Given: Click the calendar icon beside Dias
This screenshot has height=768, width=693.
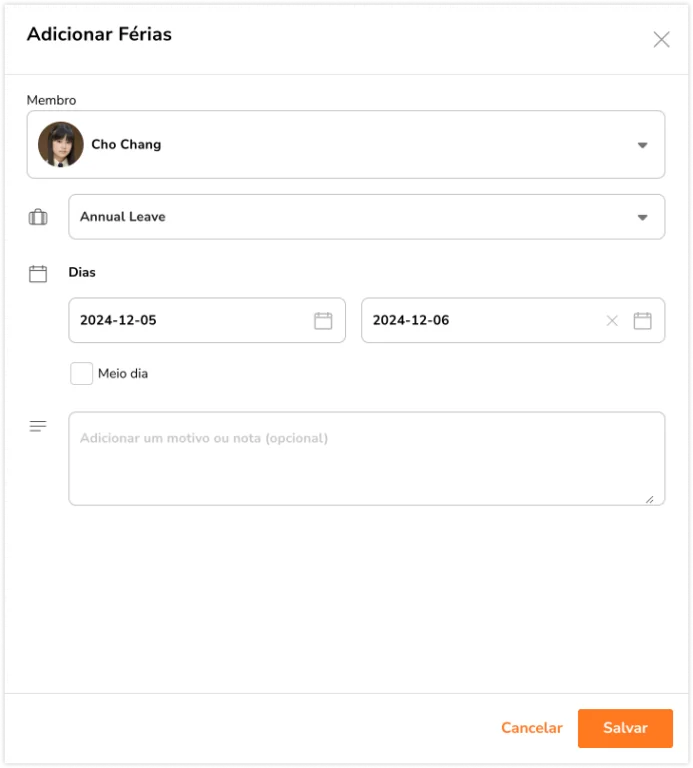Looking at the screenshot, I should pos(38,274).
